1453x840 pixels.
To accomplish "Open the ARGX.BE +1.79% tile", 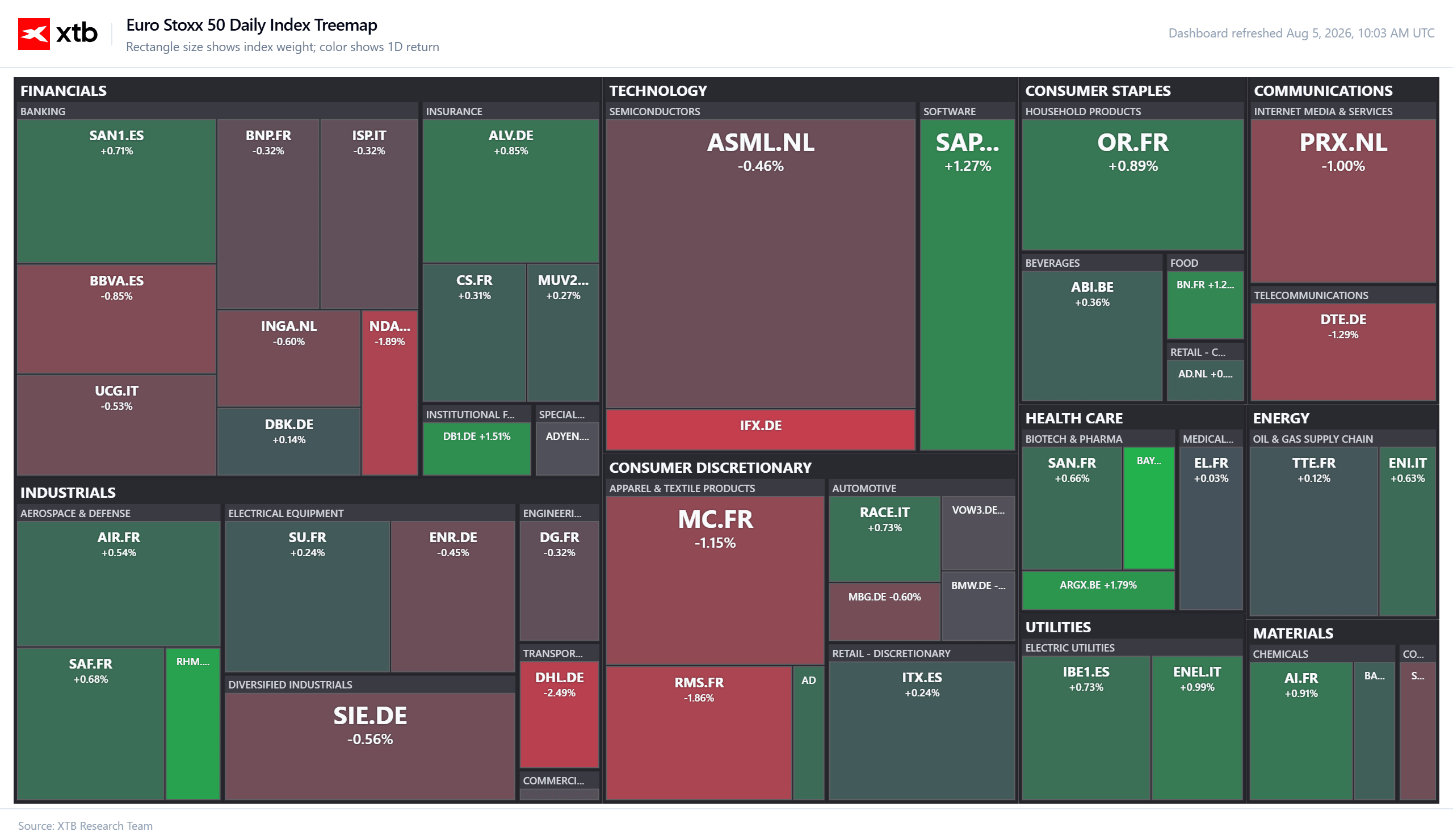I will (x=1098, y=590).
